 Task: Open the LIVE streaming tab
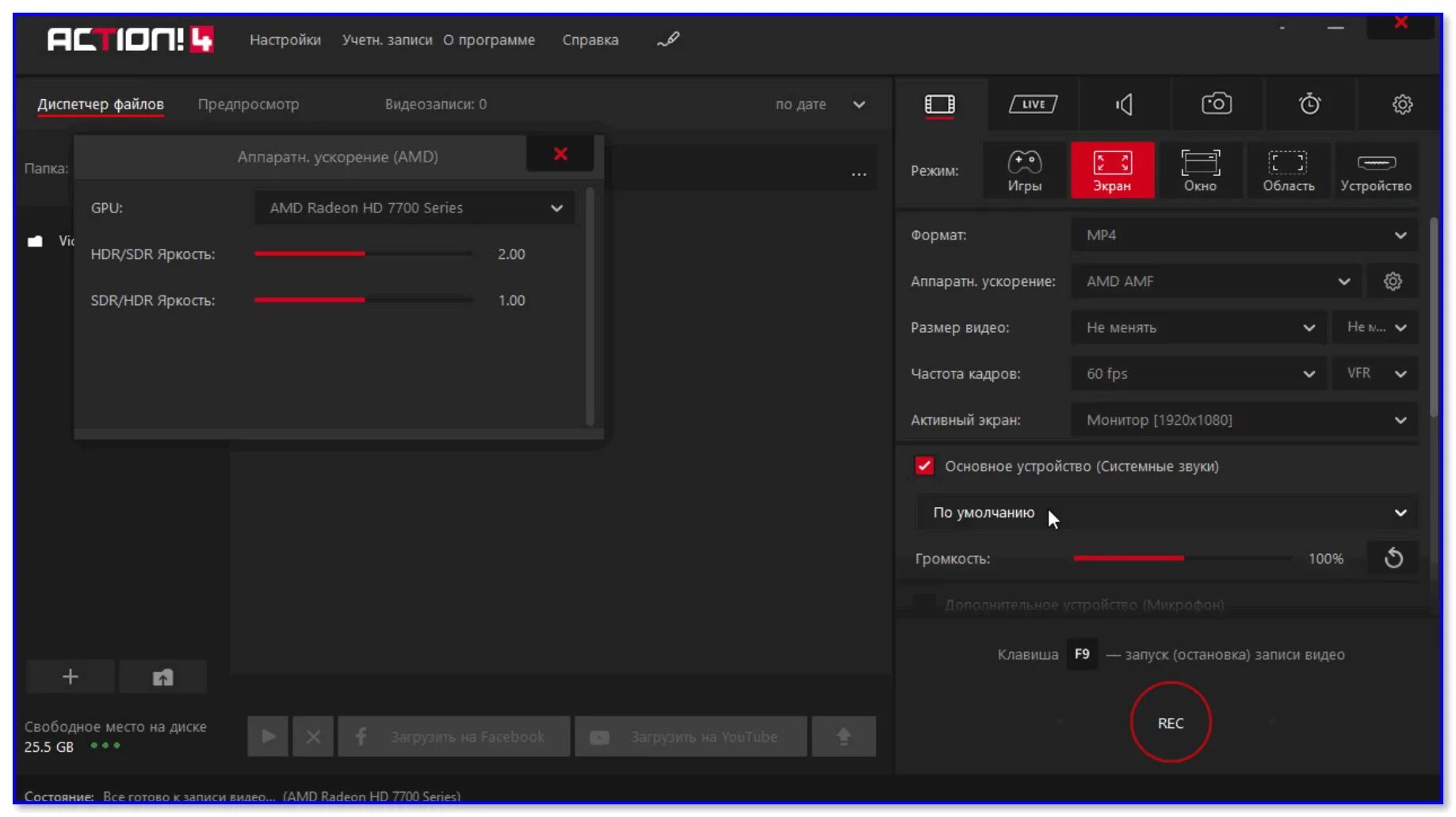tap(1033, 104)
